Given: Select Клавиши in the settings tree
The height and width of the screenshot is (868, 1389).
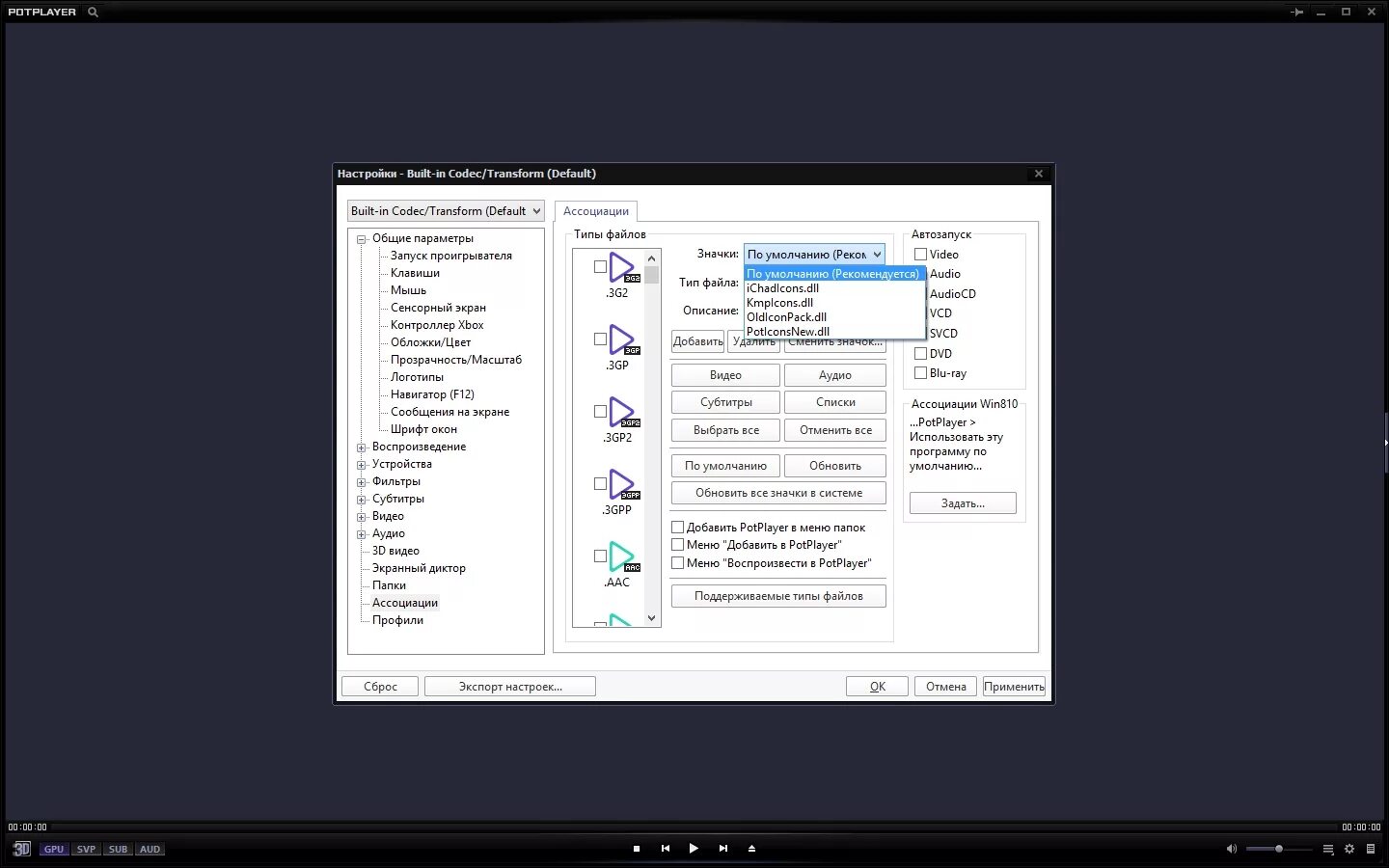Looking at the screenshot, I should pos(415,273).
